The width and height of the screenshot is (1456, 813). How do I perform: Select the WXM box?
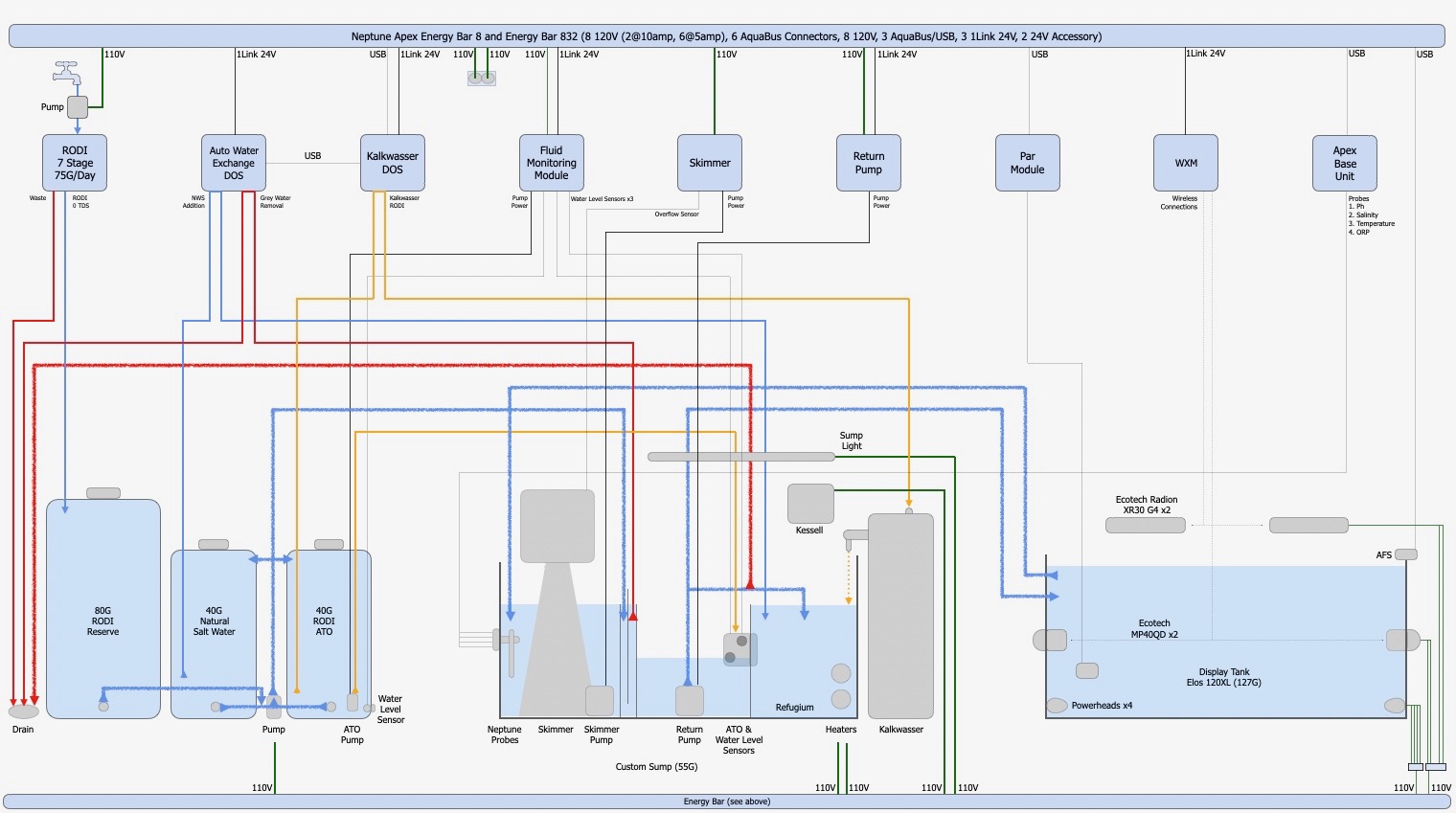coord(1186,163)
